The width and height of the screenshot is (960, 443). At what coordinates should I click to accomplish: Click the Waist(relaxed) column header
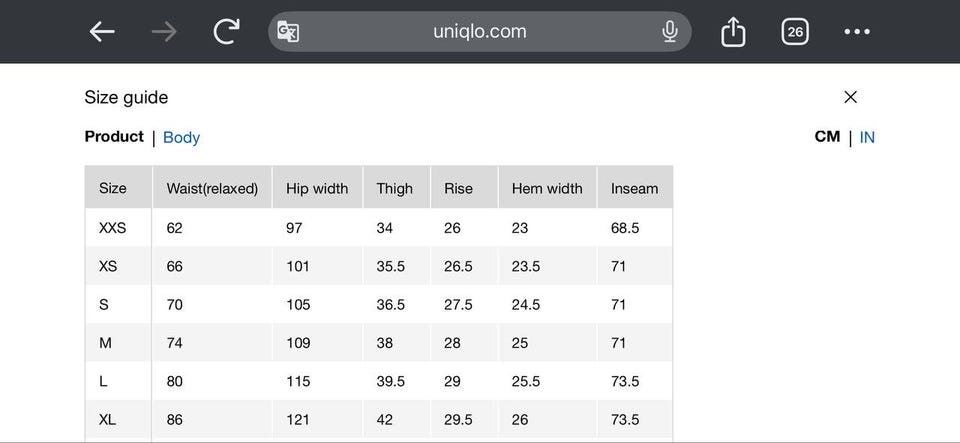(x=212, y=188)
